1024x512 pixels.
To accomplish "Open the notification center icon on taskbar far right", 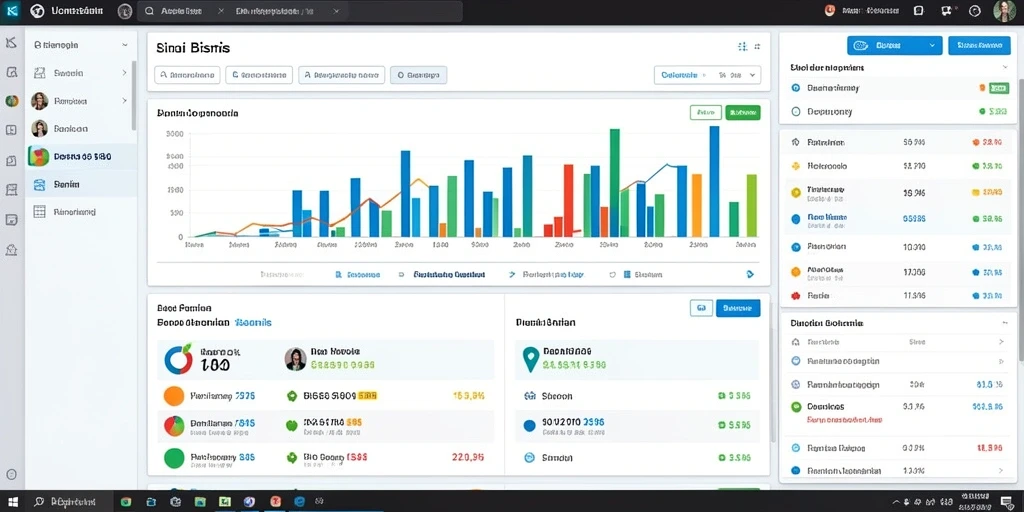I will click(1006, 502).
